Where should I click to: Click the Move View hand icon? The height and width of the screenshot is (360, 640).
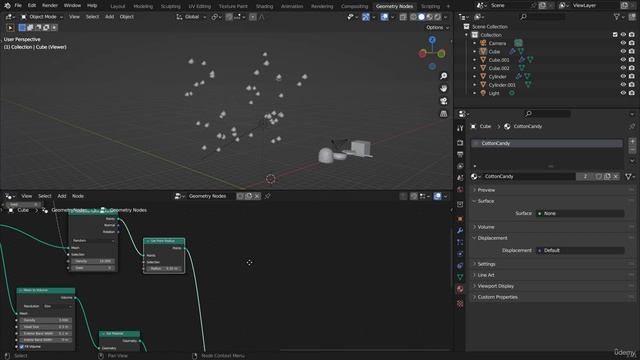(x=443, y=89)
